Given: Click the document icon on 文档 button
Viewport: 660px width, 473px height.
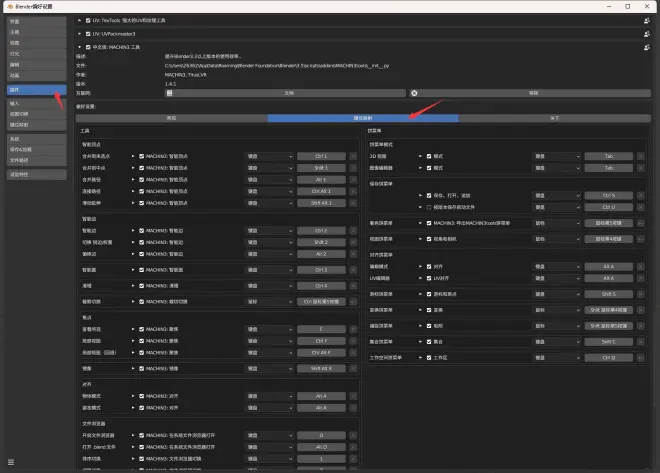Looking at the screenshot, I should 169,93.
